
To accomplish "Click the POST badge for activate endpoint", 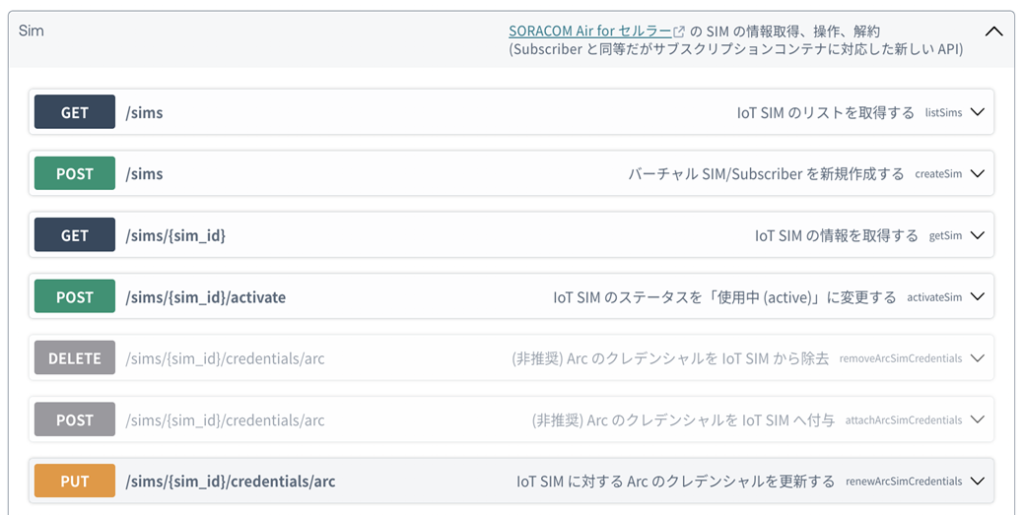I will coord(75,297).
